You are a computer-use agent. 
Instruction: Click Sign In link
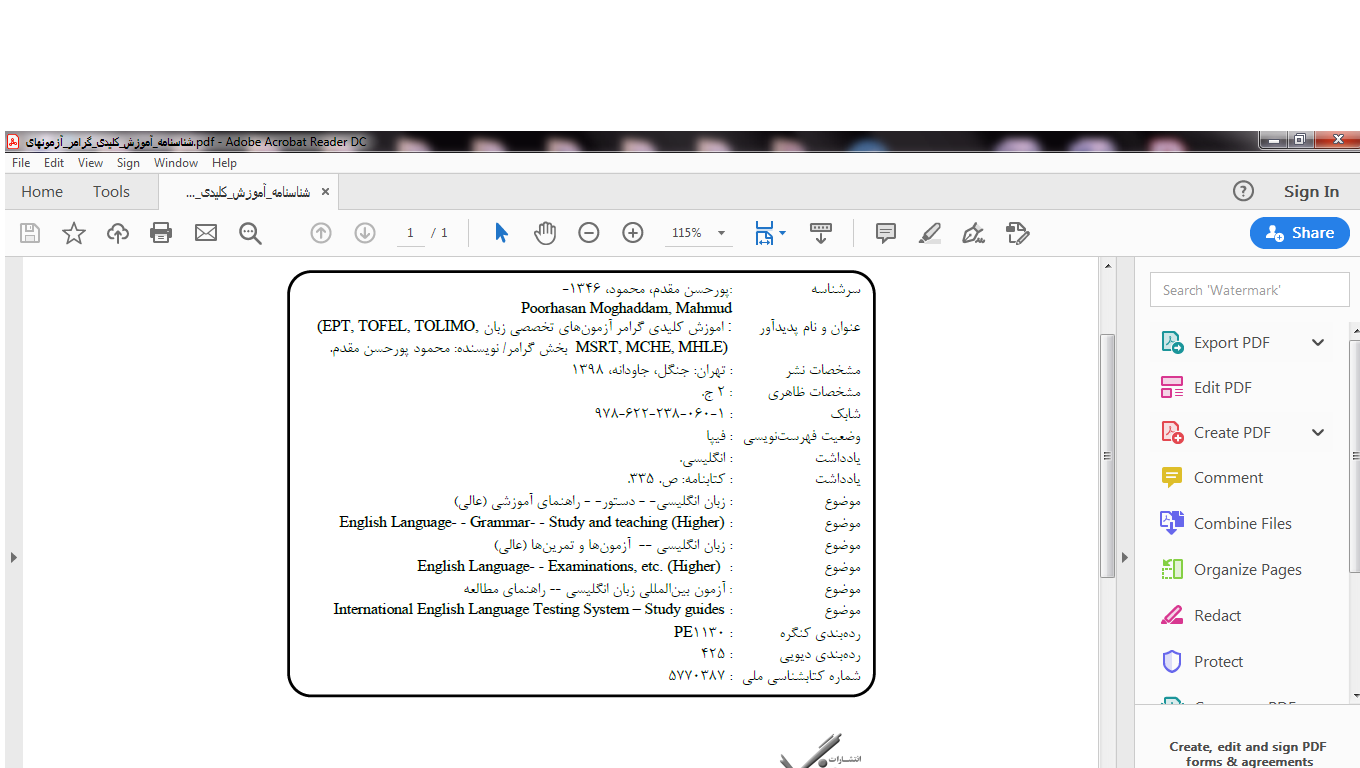click(1311, 192)
